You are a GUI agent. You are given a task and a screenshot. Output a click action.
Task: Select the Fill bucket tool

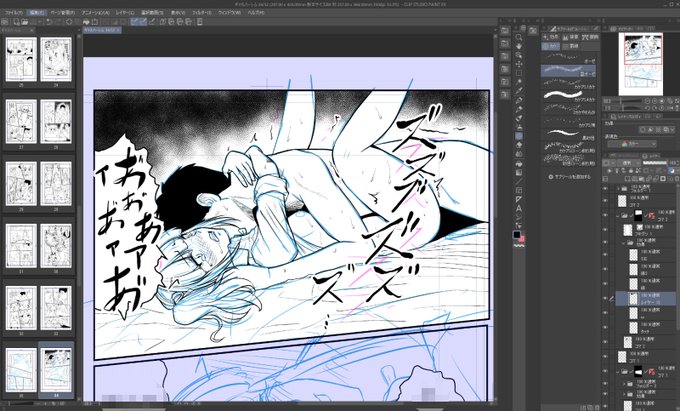tap(519, 163)
